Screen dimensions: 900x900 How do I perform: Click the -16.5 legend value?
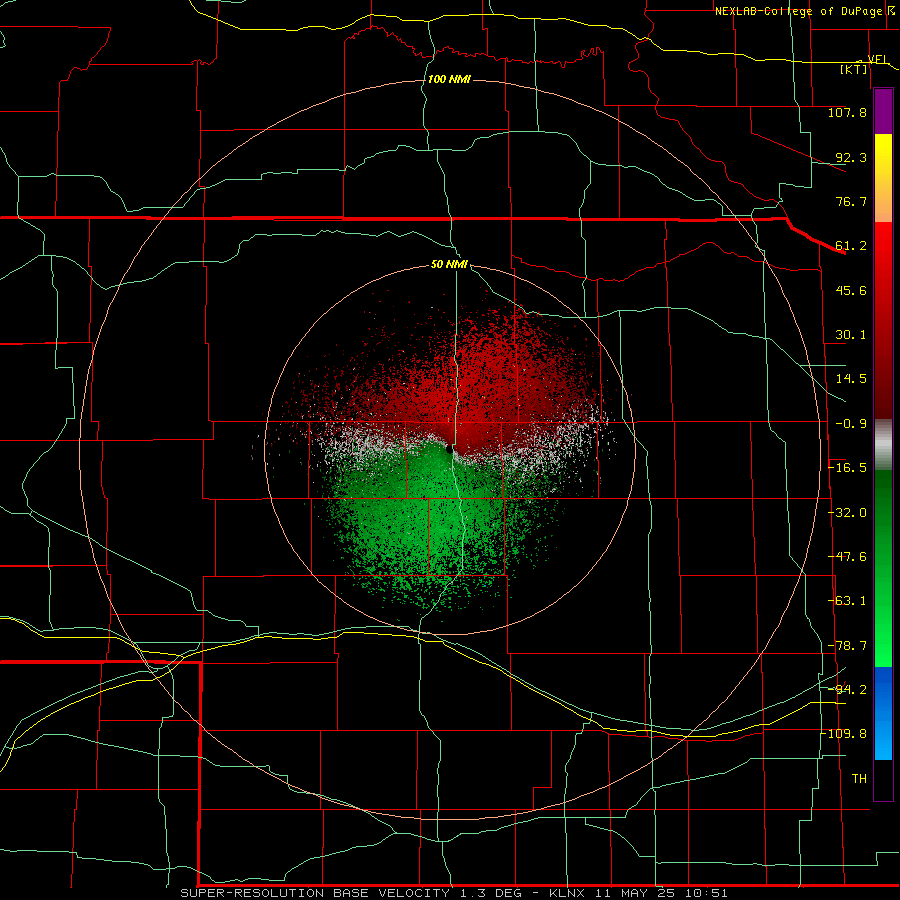click(x=847, y=468)
